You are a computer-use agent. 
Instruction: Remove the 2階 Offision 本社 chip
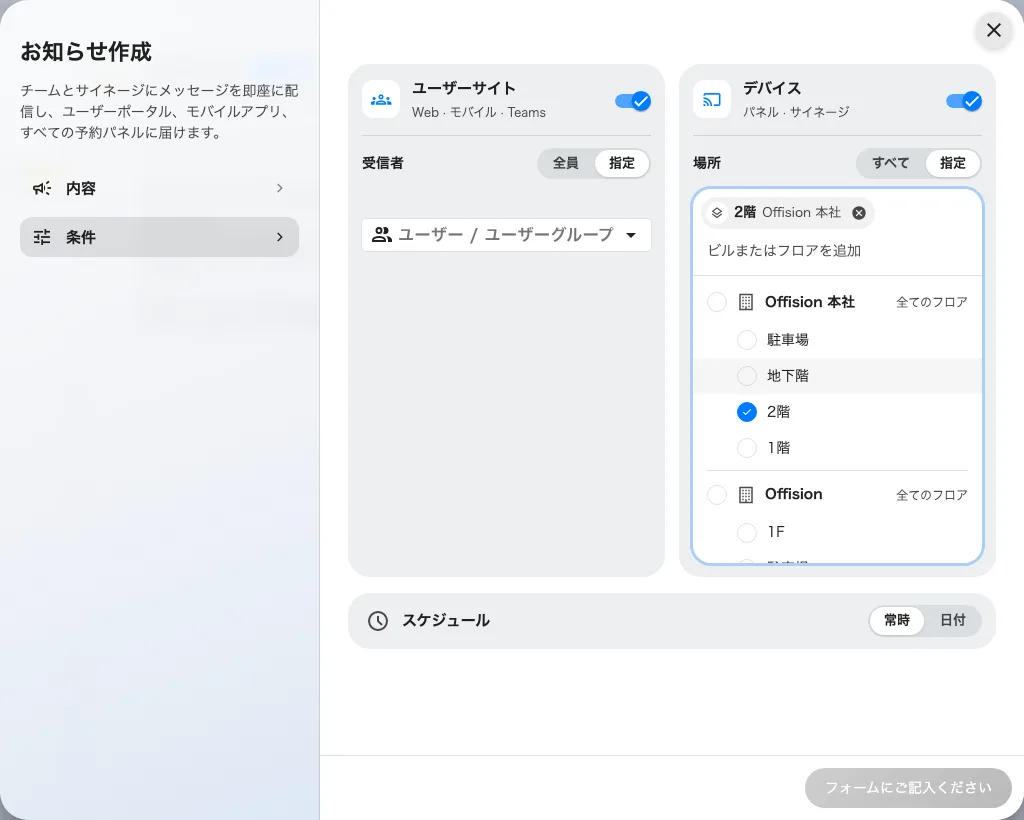(x=859, y=213)
